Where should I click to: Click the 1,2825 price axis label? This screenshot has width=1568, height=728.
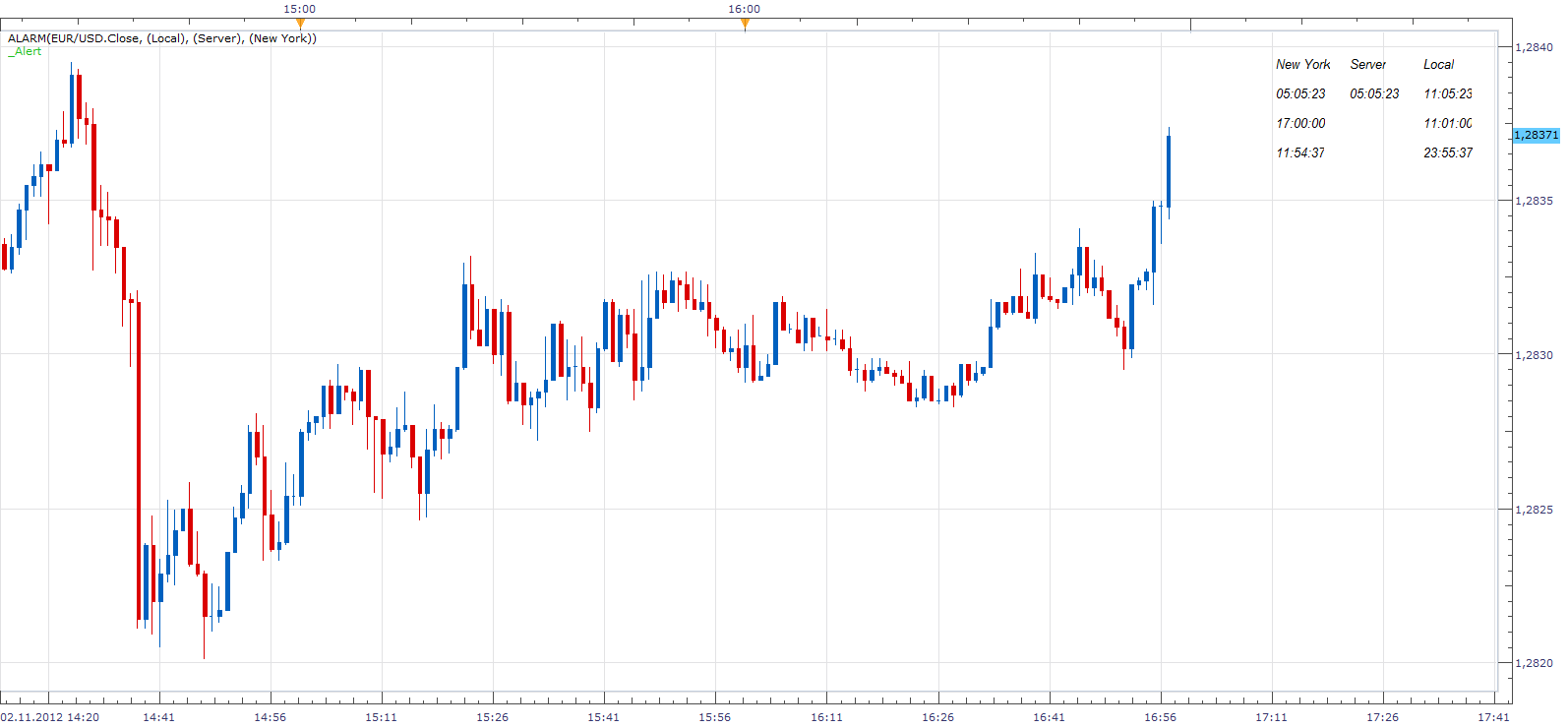click(x=1534, y=510)
